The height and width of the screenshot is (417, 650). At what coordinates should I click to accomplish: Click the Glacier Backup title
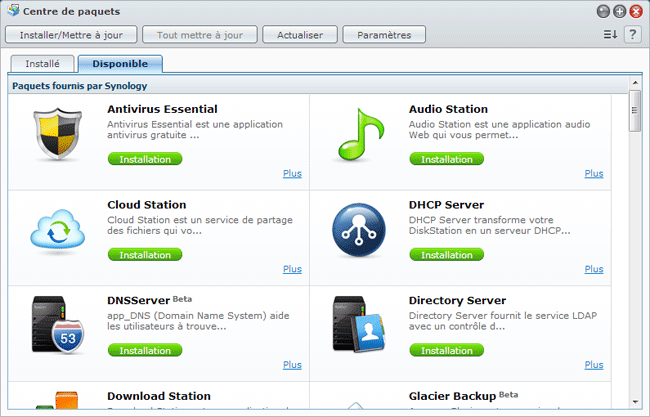coord(452,396)
